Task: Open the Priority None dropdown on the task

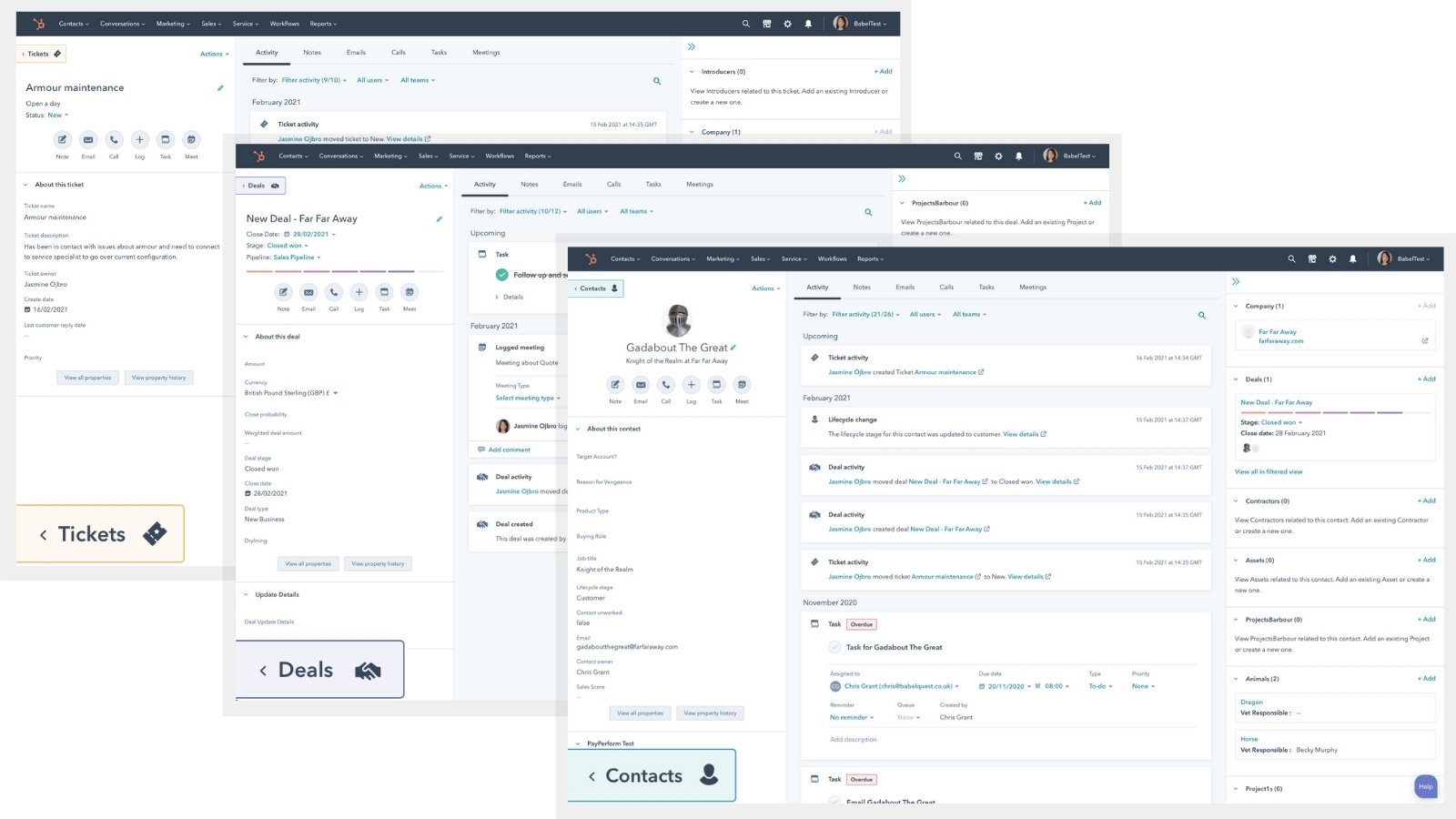Action: 1143,685
